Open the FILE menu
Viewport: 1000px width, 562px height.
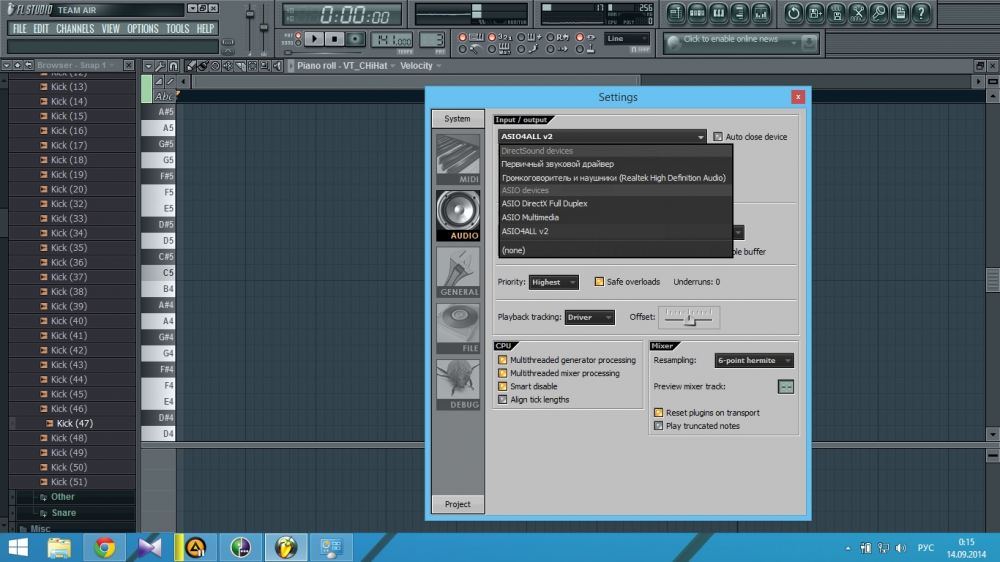pos(19,29)
